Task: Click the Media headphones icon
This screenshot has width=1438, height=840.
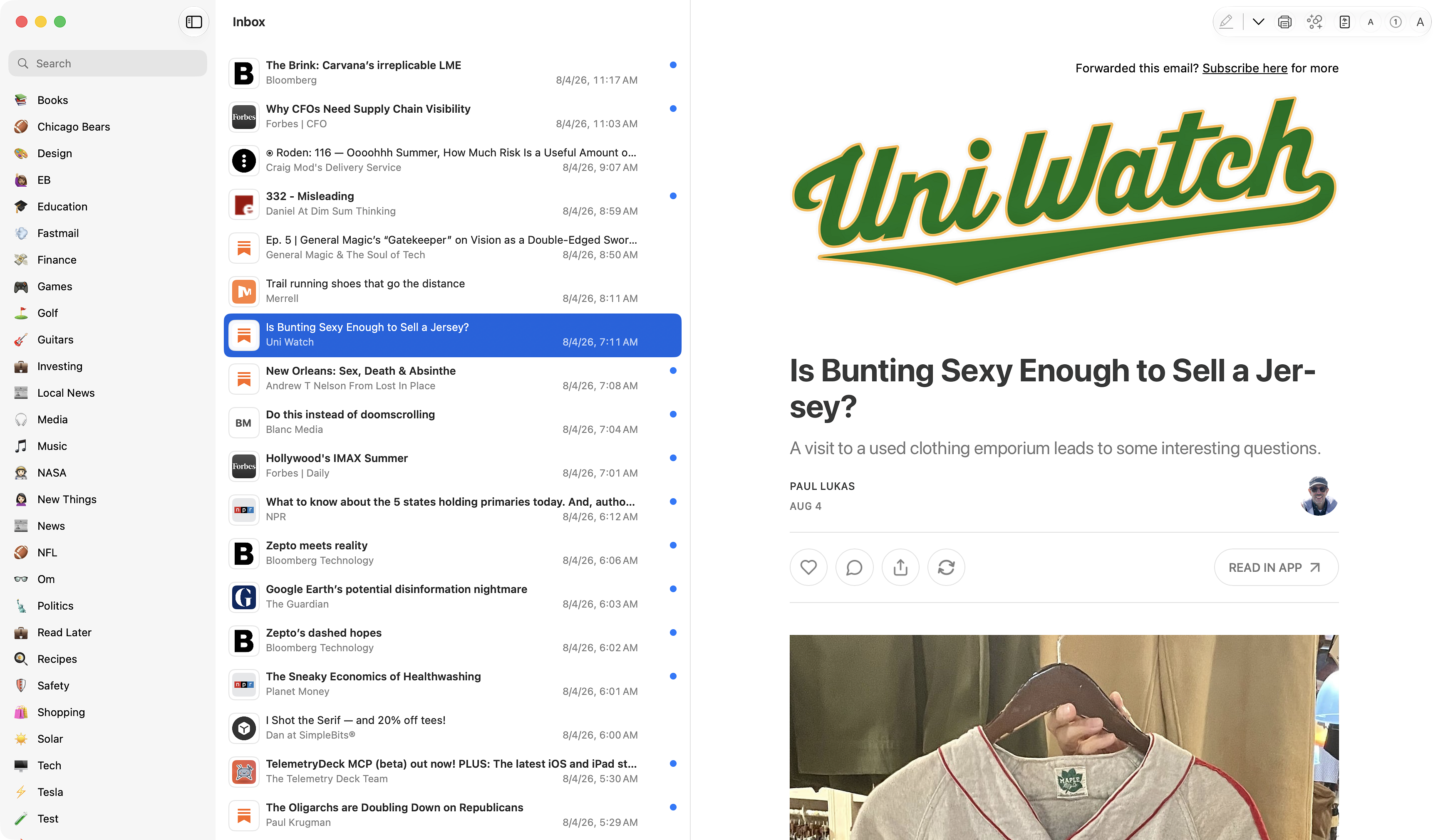Action: (21, 420)
